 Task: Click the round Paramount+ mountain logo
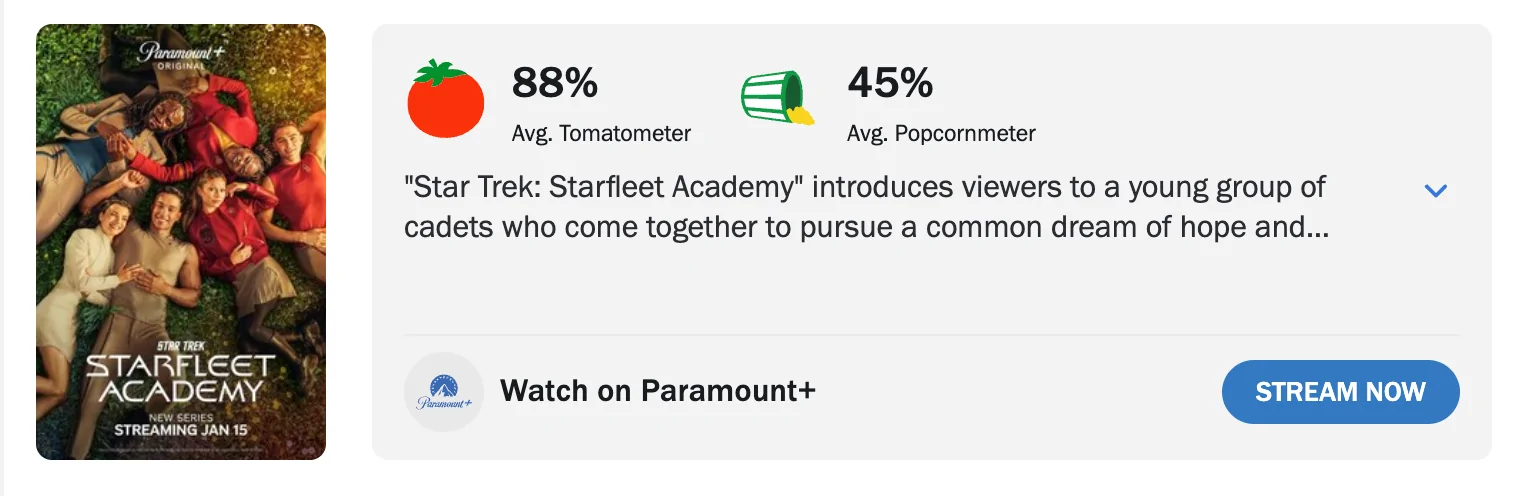pos(444,391)
